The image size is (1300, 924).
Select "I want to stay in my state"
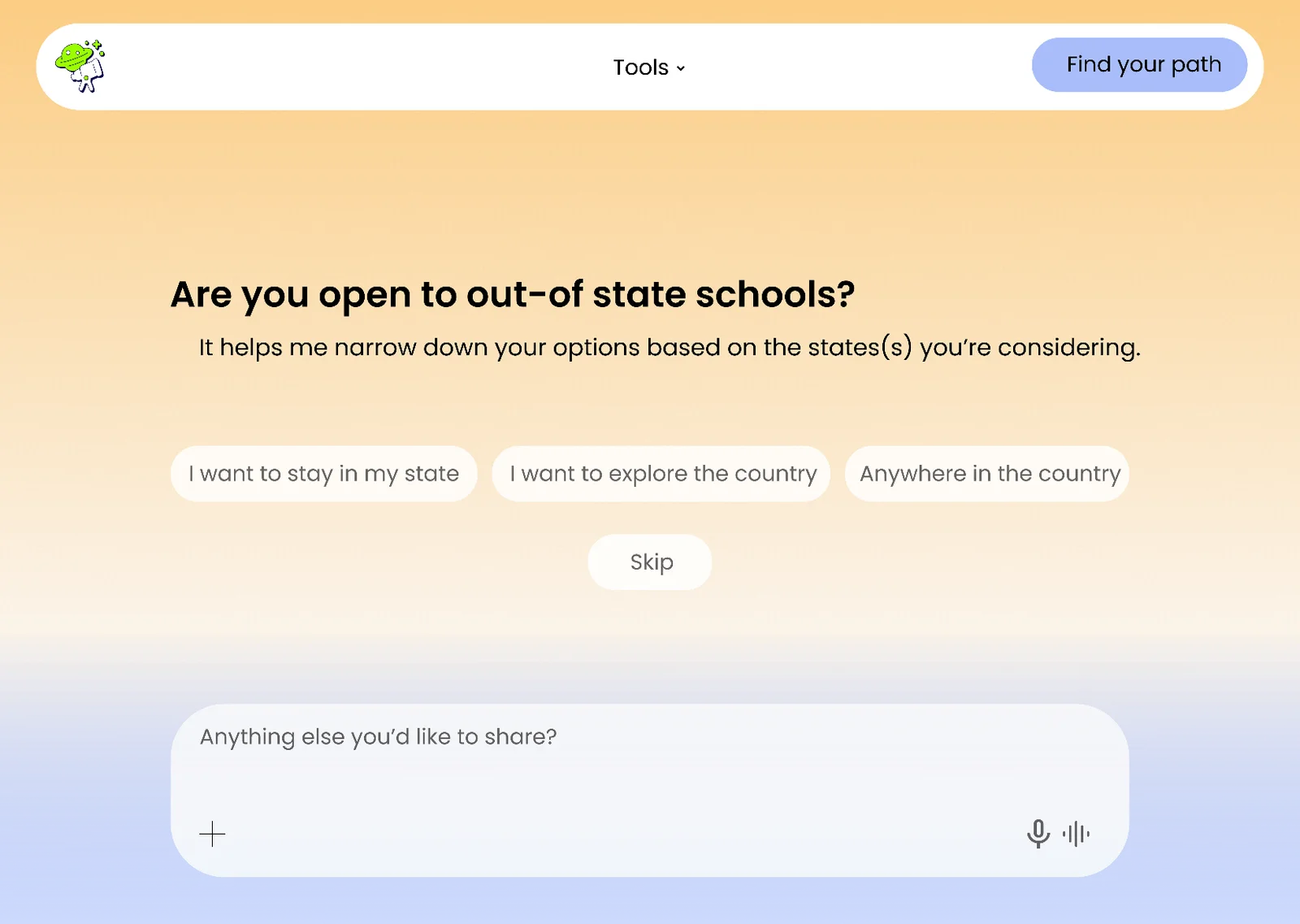click(x=323, y=474)
